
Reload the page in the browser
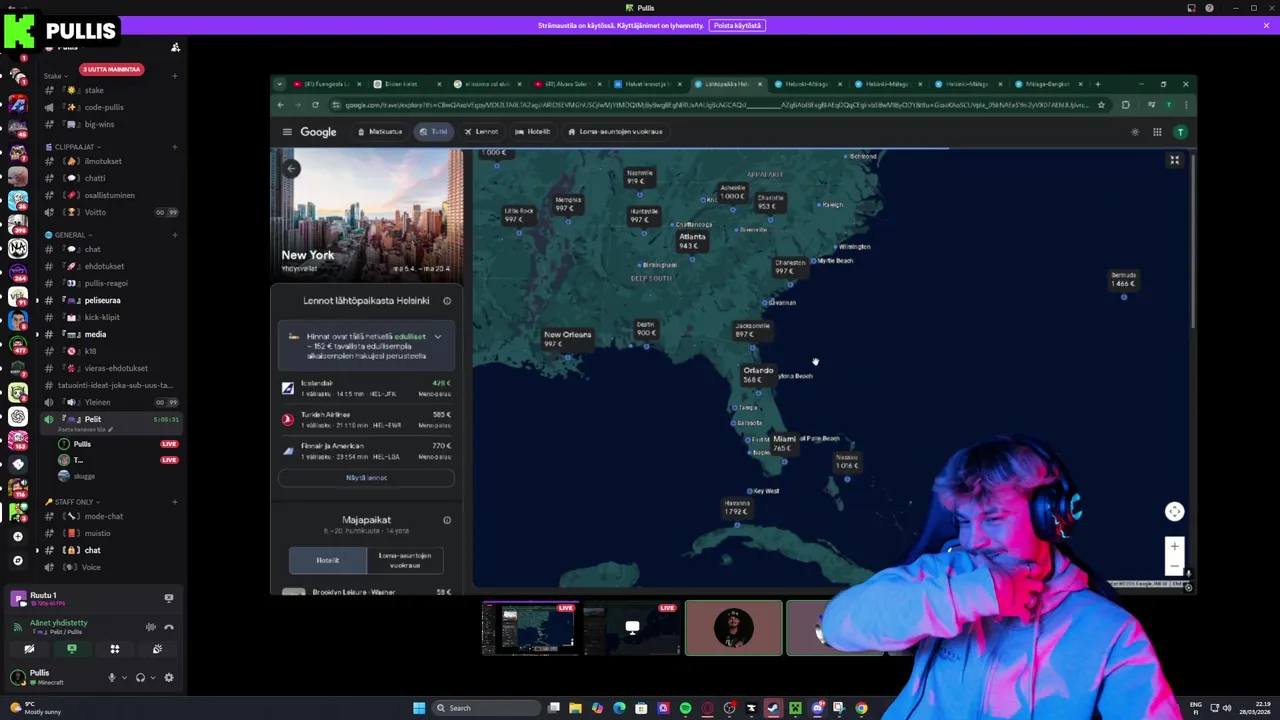315,105
